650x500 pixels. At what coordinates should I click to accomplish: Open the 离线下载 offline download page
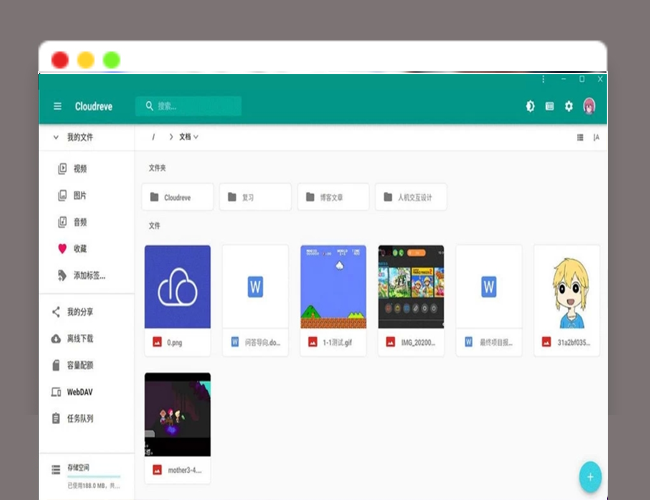tap(80, 339)
